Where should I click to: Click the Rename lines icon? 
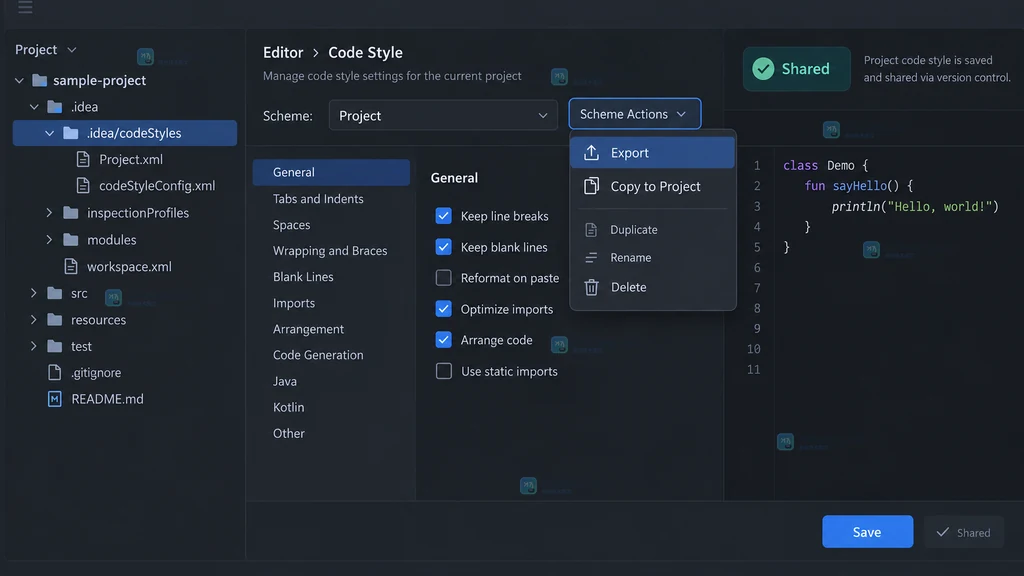point(591,257)
